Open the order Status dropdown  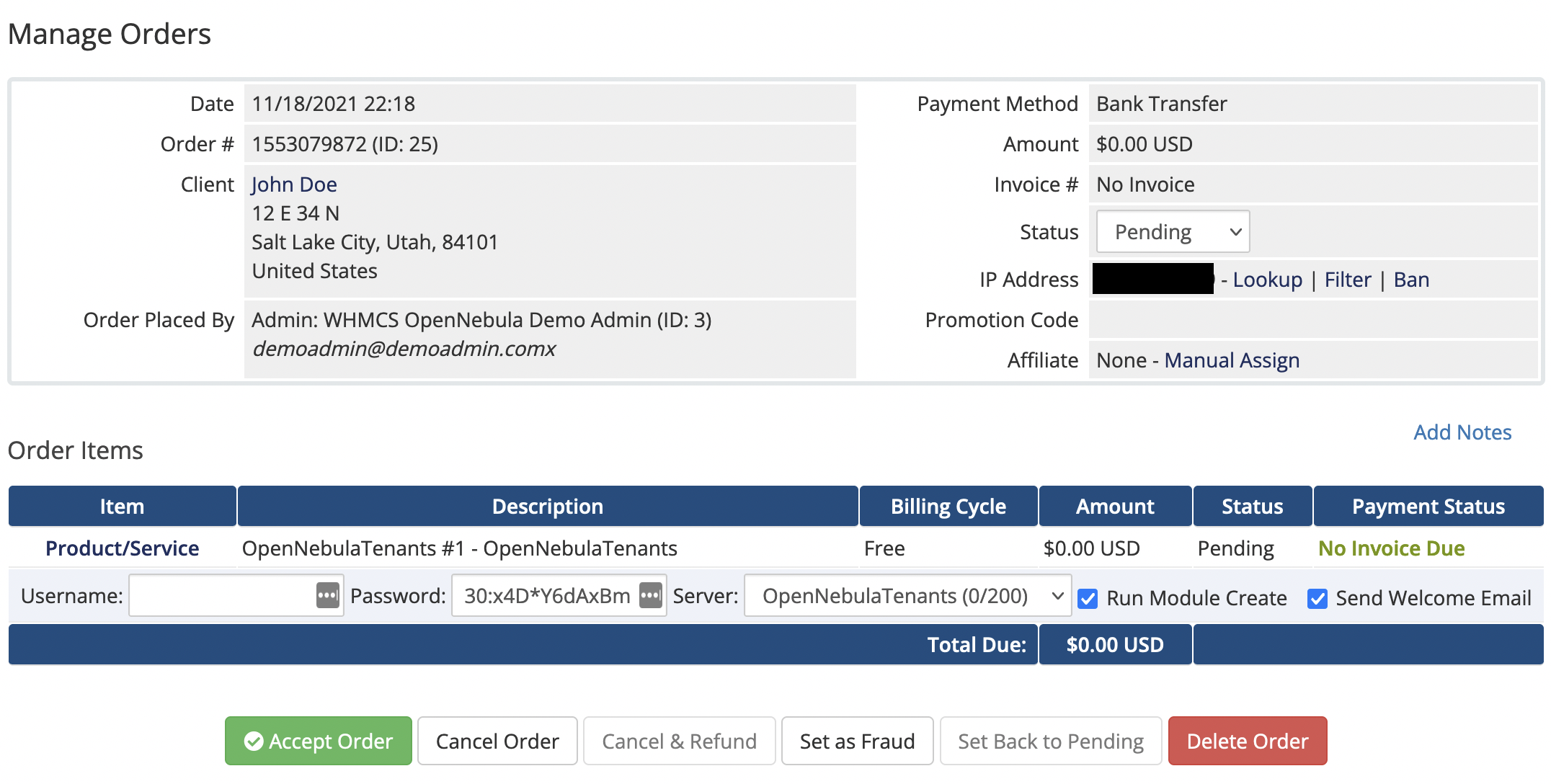point(1173,232)
